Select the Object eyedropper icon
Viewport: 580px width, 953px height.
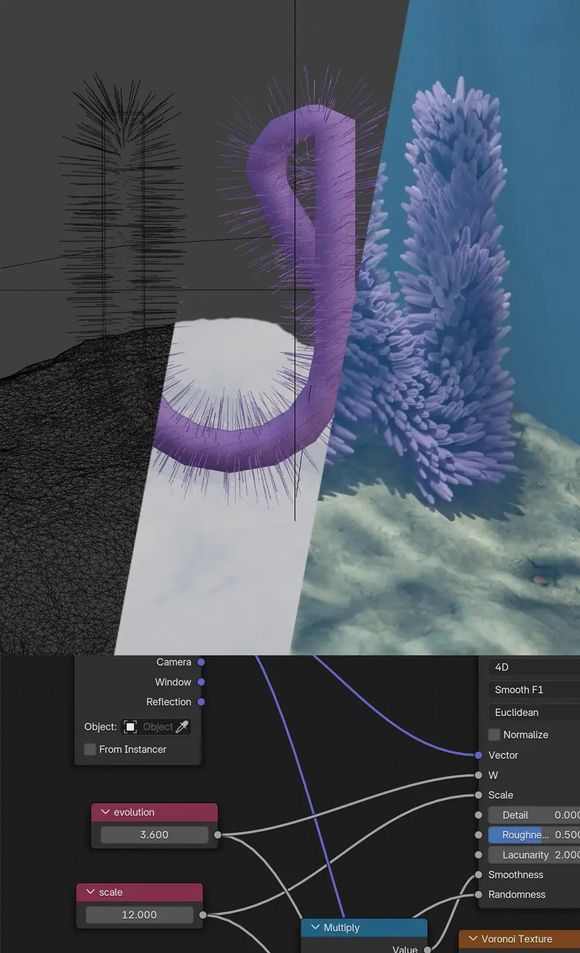tap(182, 726)
